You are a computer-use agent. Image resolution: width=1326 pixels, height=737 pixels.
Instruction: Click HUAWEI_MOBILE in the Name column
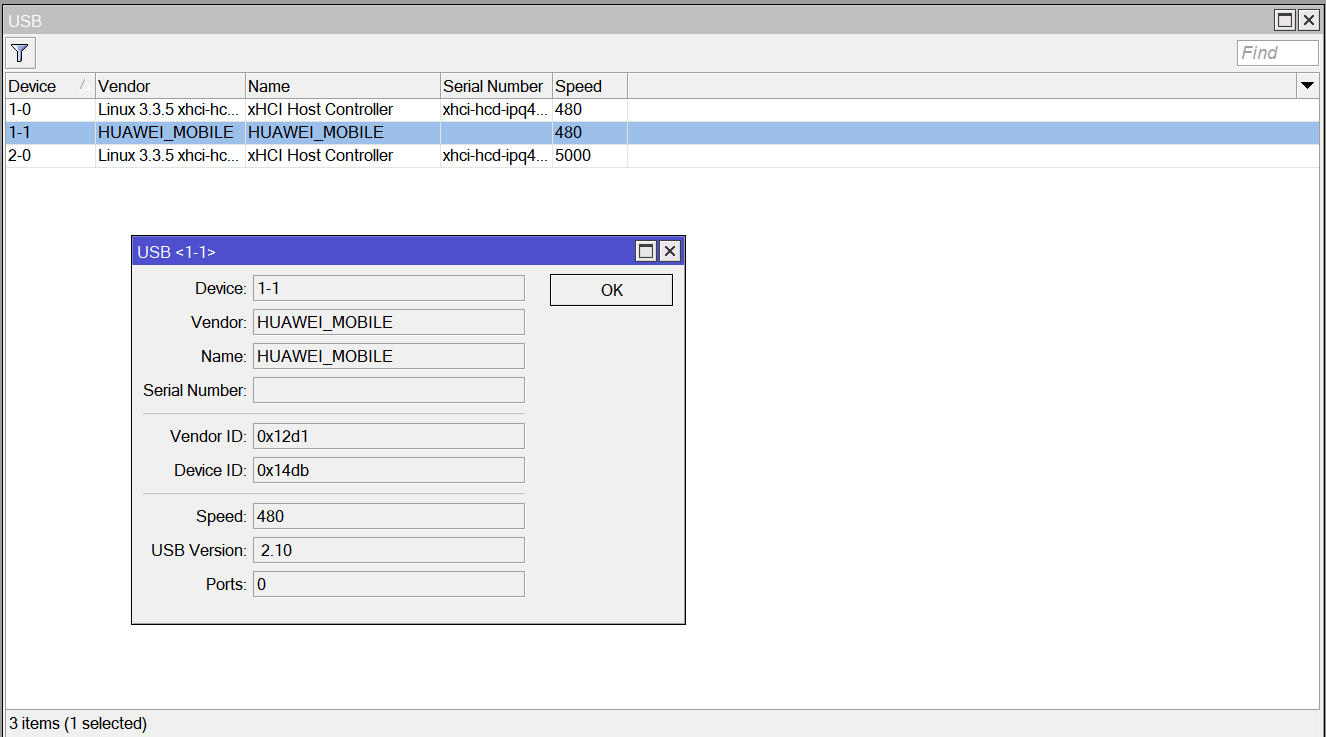(316, 132)
